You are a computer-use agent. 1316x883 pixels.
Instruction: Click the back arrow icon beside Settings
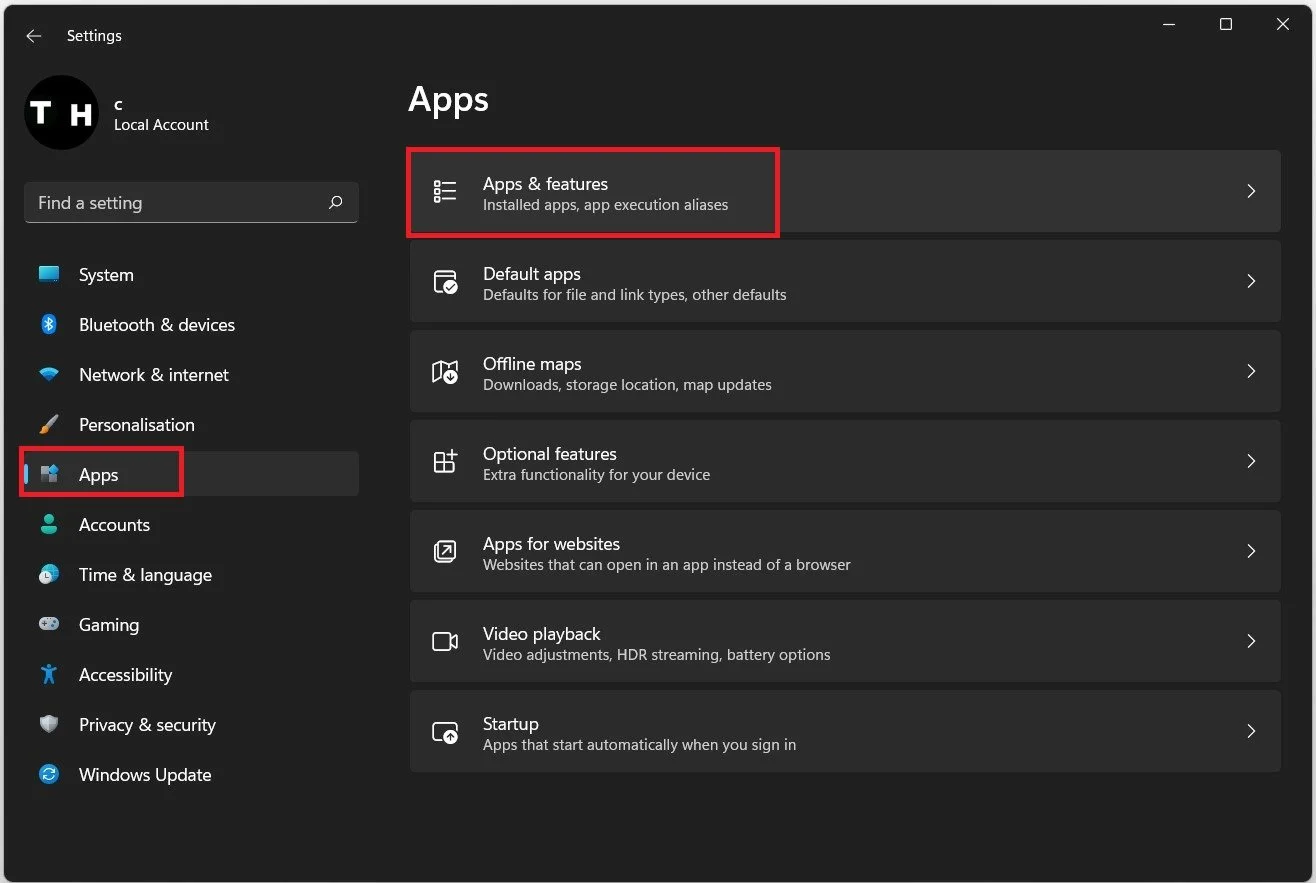pyautogui.click(x=34, y=36)
